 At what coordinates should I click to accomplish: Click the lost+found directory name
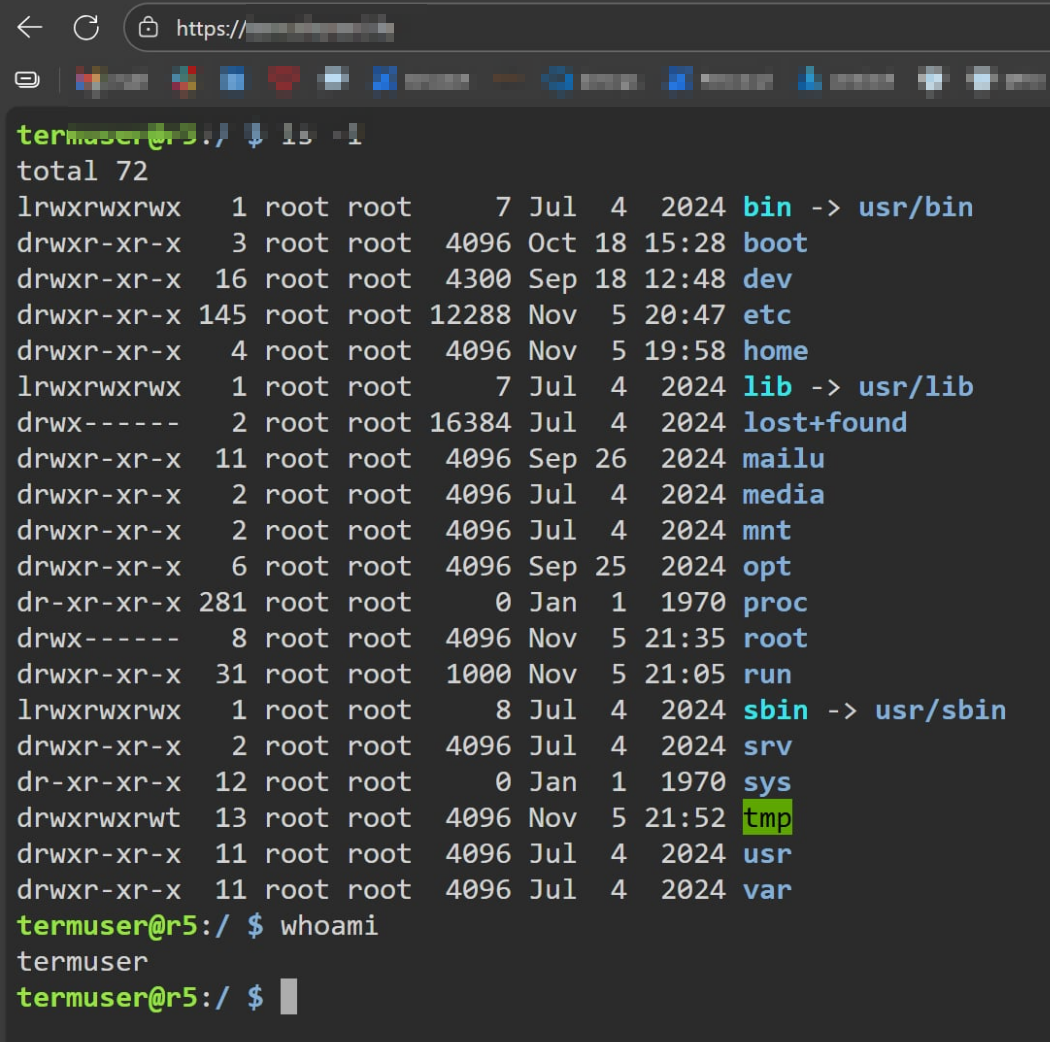[x=824, y=422]
